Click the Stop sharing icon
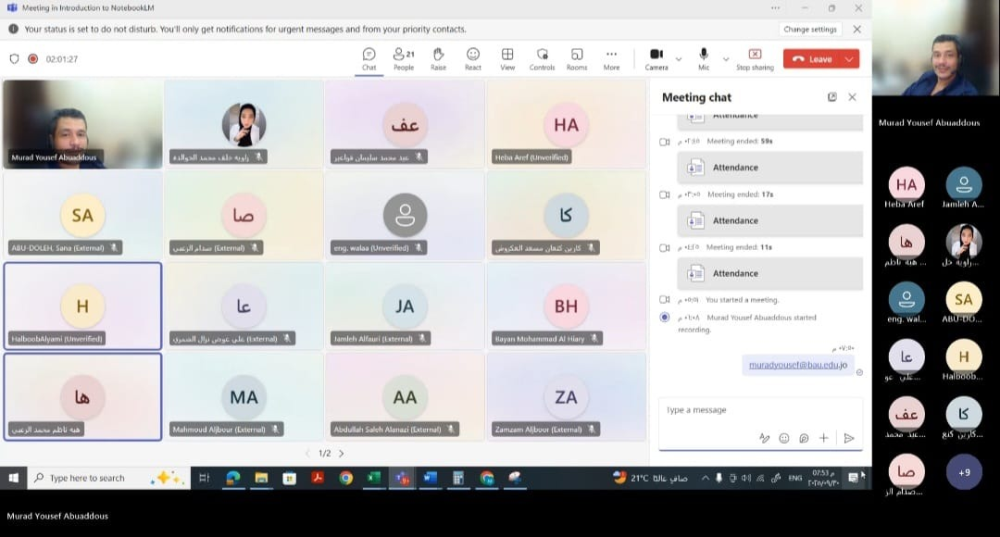1000x537 pixels. [755, 55]
